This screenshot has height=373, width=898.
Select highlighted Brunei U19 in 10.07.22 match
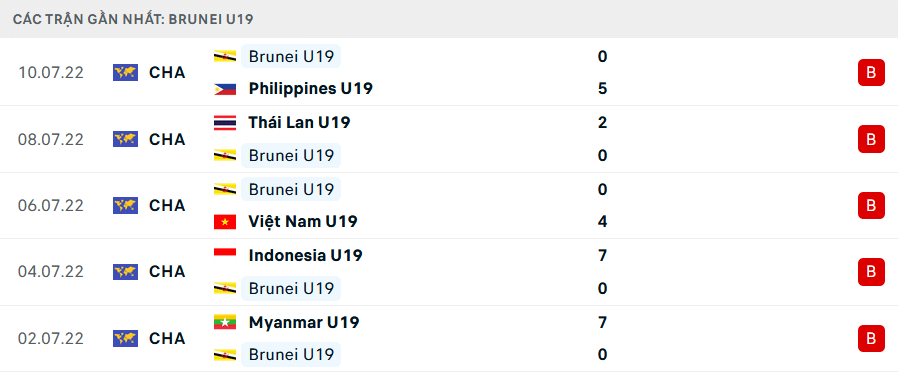click(291, 56)
